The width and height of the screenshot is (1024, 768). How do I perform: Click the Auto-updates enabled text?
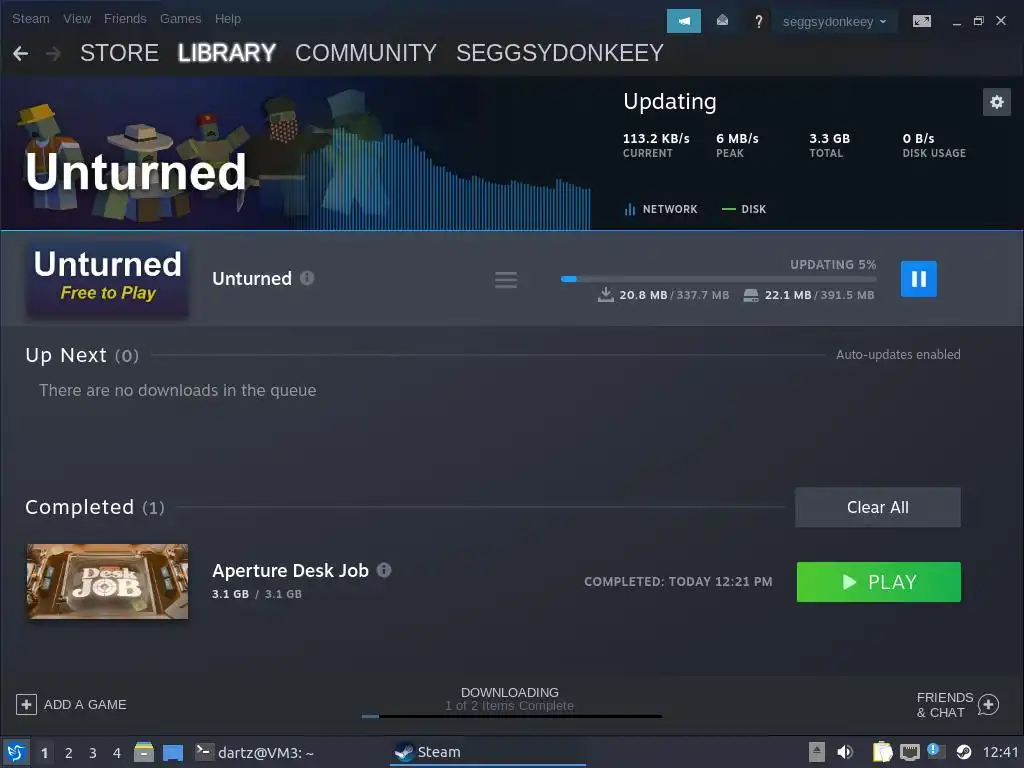[x=898, y=355]
